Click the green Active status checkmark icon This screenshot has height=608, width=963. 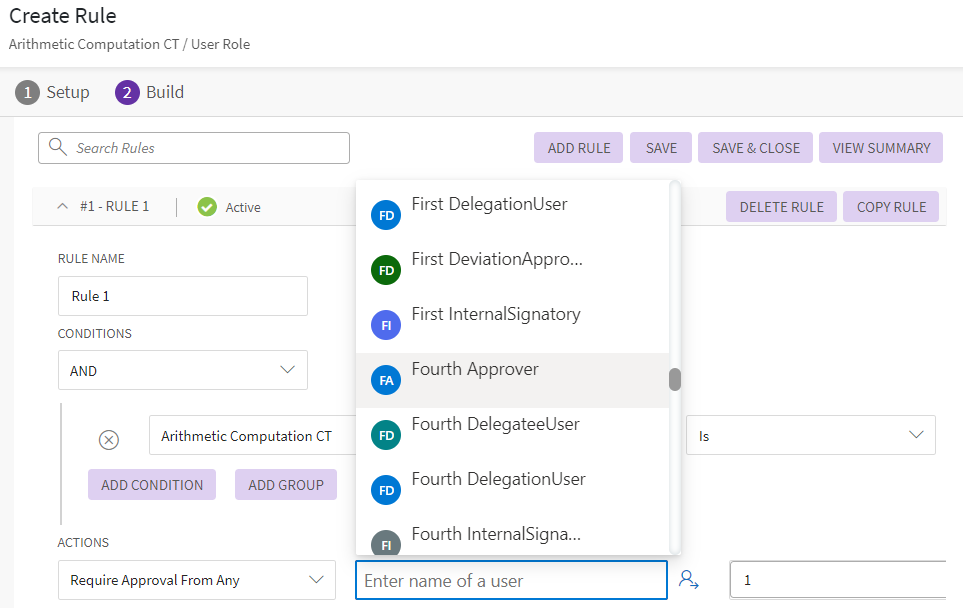pyautogui.click(x=207, y=207)
